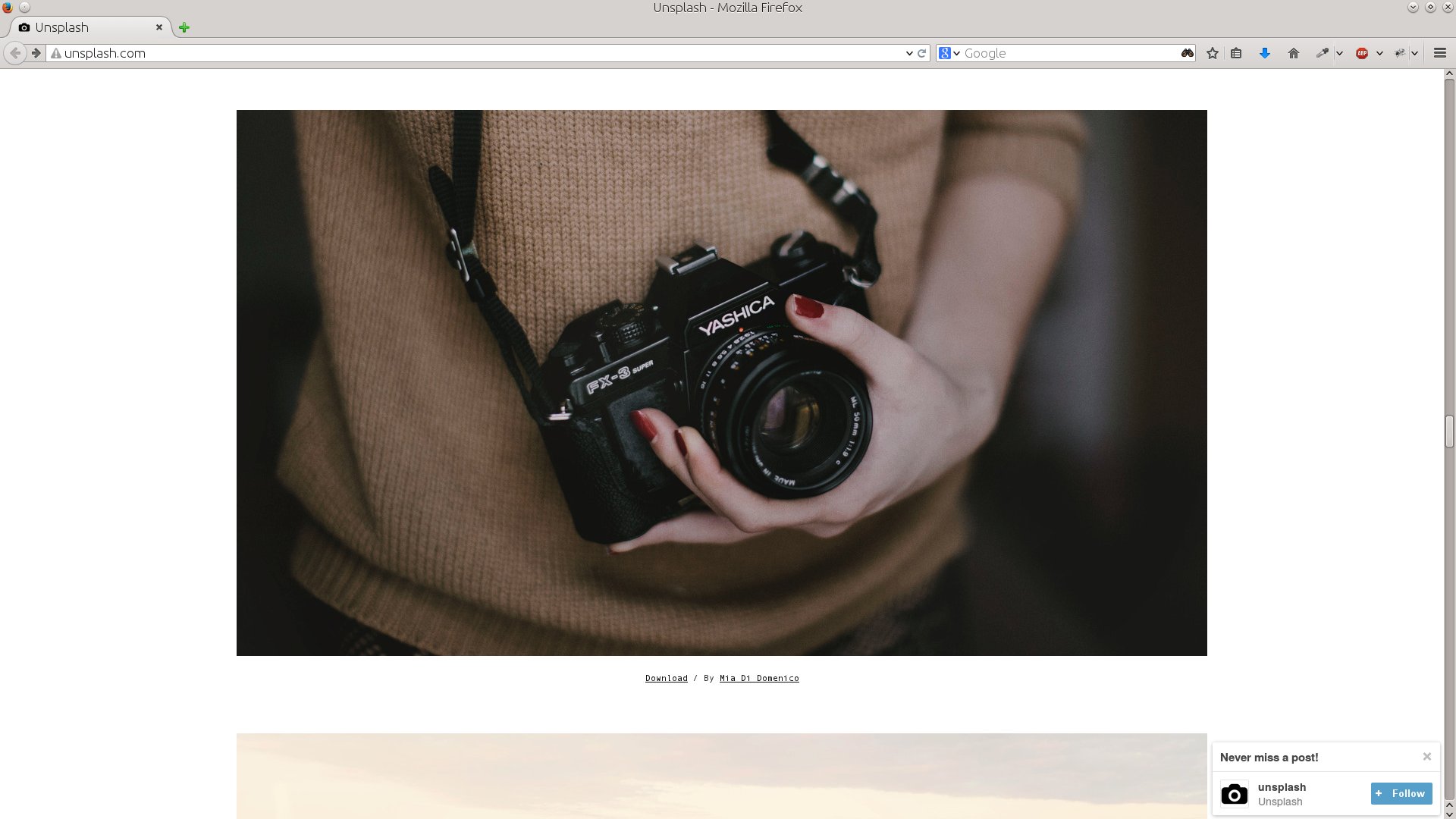Image resolution: width=1456 pixels, height=819 pixels.
Task: Click the vertical scrollbar thumb
Action: pyautogui.click(x=1449, y=431)
